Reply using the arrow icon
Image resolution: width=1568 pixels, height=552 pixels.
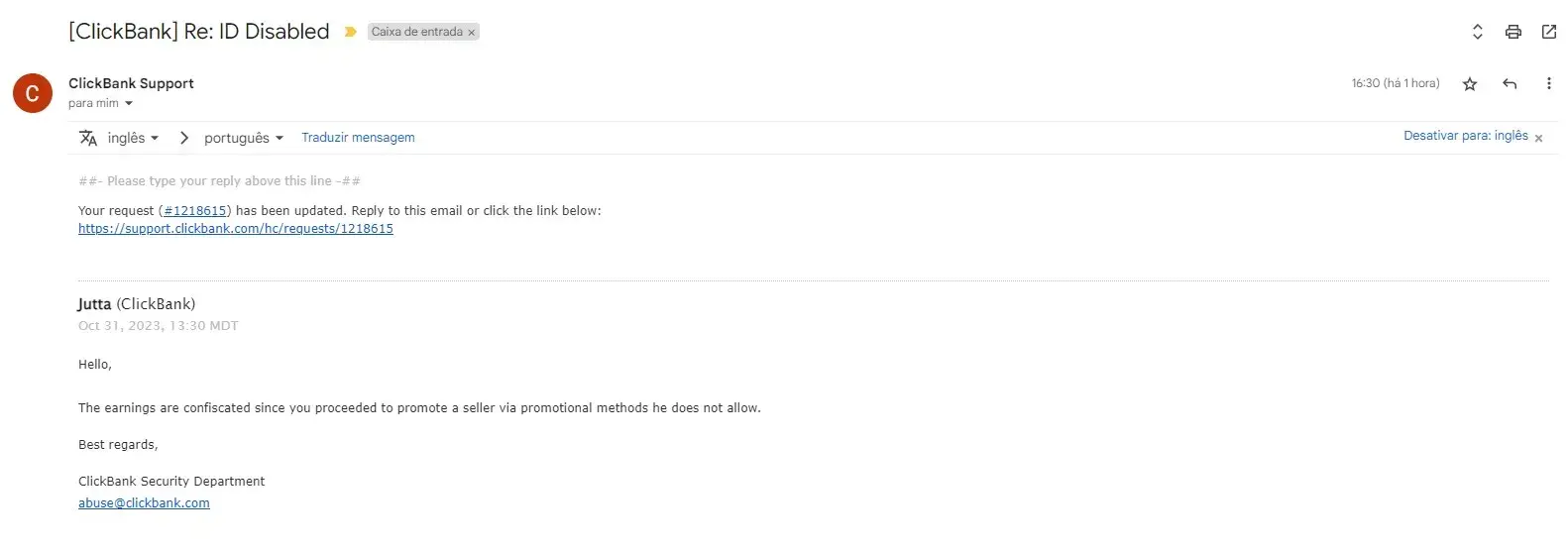(1510, 84)
